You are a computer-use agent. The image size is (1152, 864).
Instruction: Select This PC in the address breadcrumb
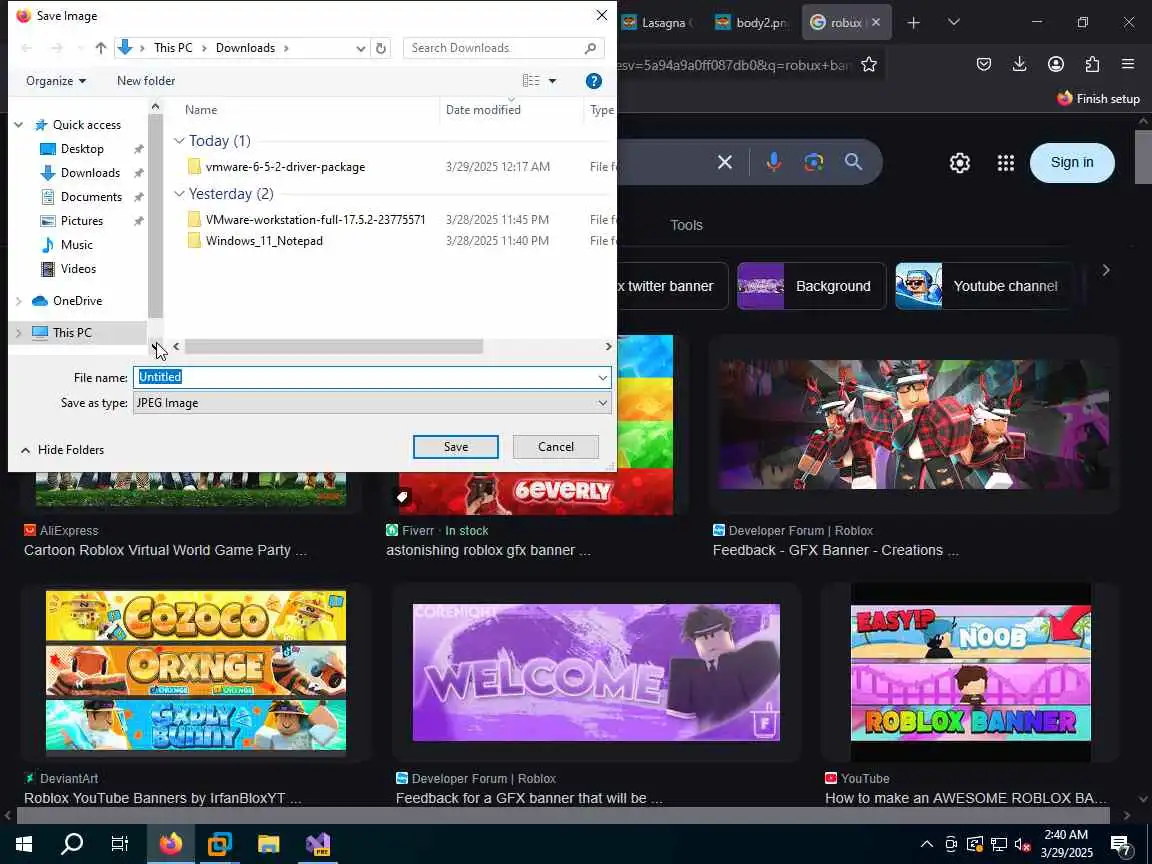[x=173, y=48]
